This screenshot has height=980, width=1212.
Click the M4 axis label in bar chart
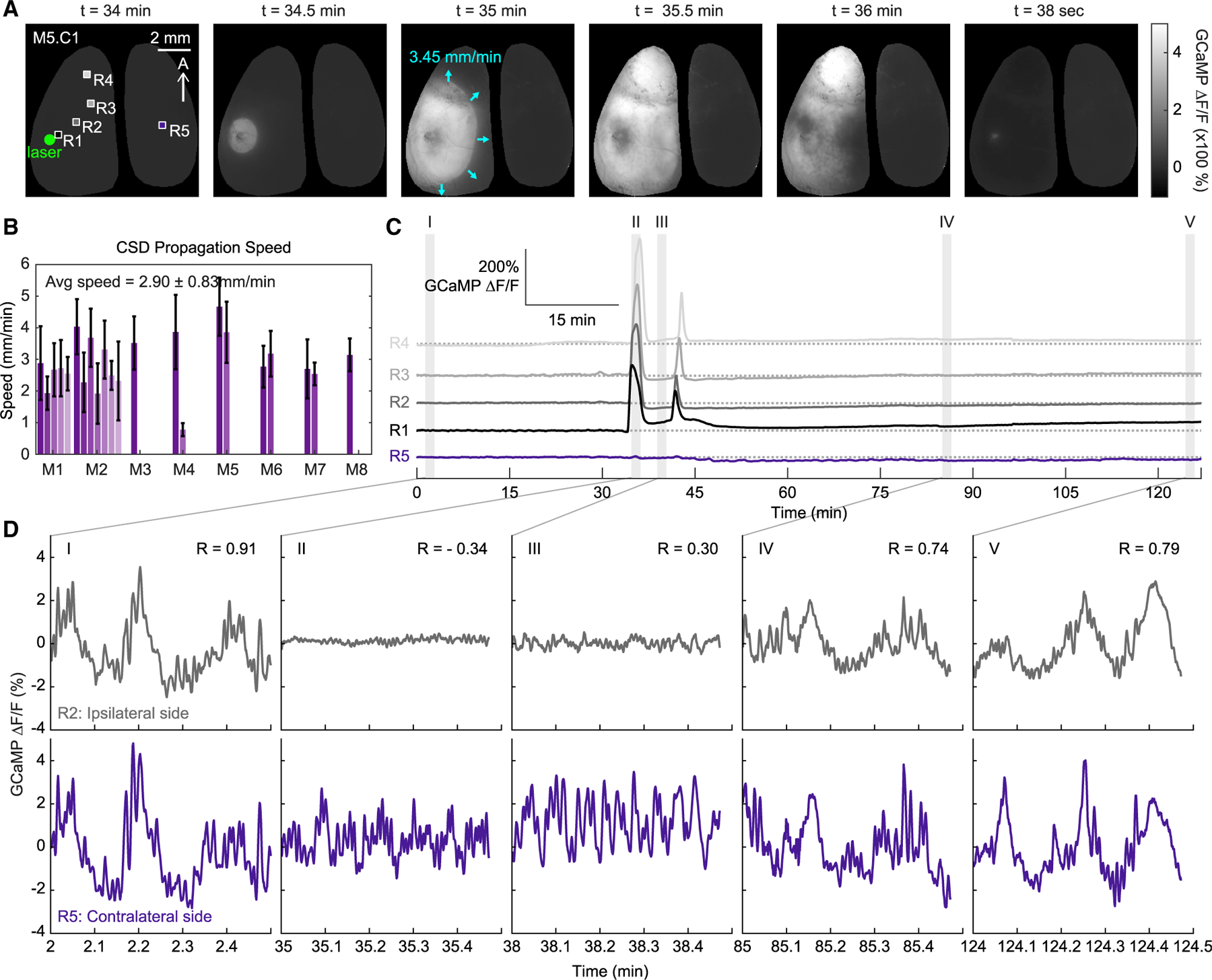pos(184,470)
